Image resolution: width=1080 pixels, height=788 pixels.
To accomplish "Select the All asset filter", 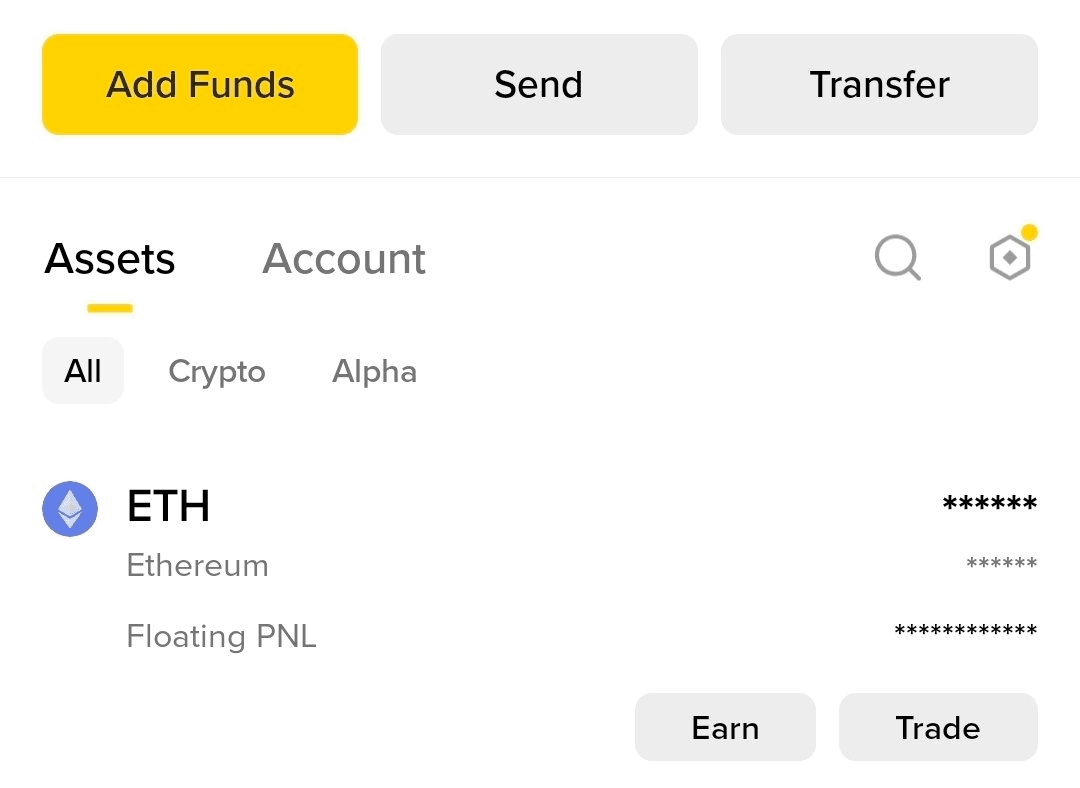I will click(83, 371).
